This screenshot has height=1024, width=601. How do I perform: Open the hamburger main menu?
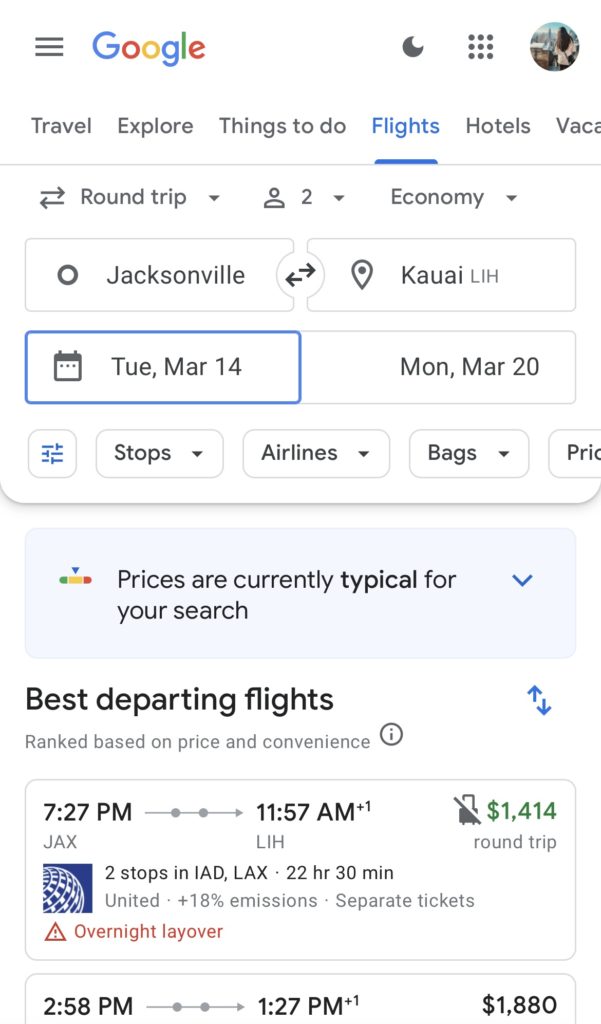pyautogui.click(x=49, y=47)
